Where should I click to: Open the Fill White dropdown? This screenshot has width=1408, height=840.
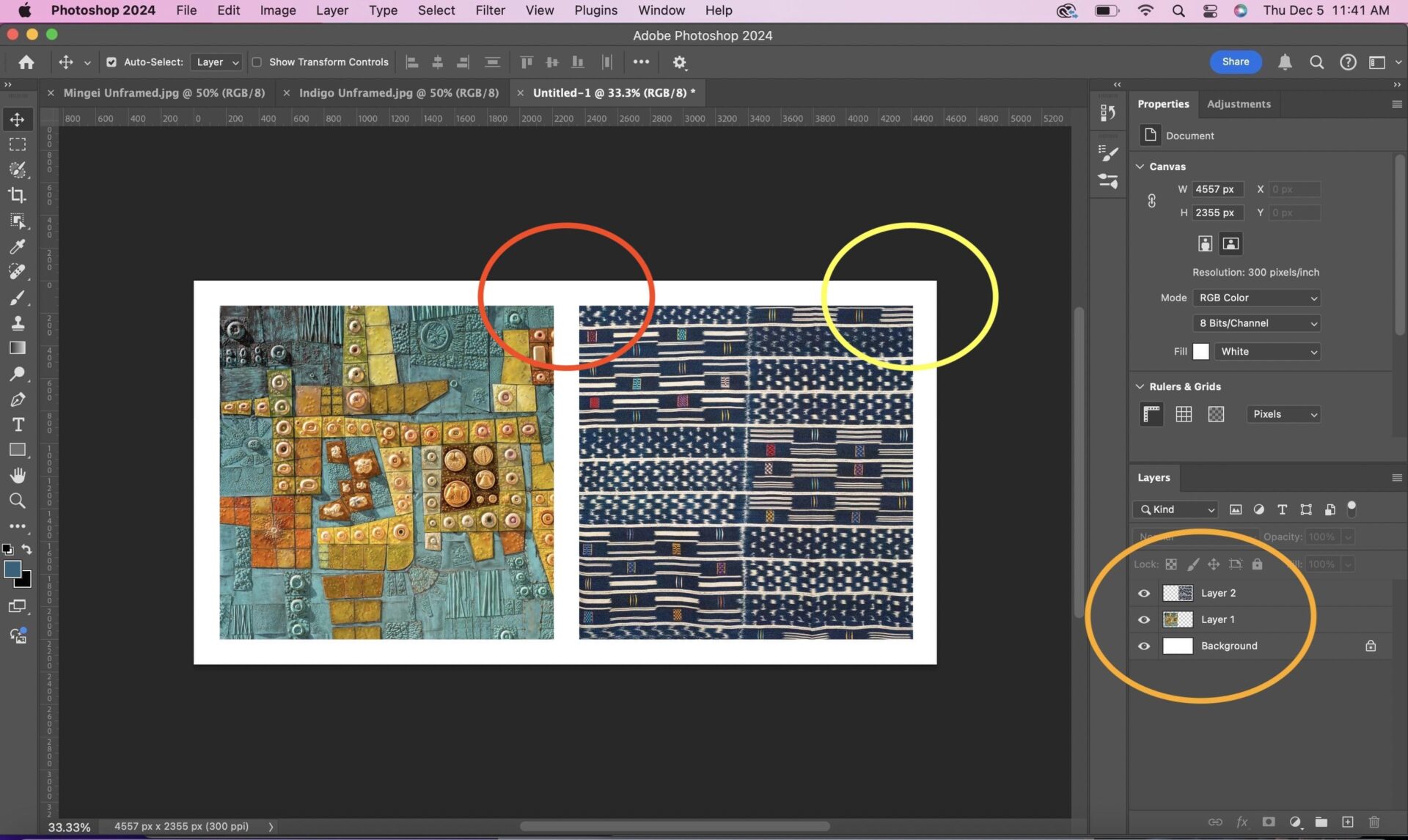1267,352
